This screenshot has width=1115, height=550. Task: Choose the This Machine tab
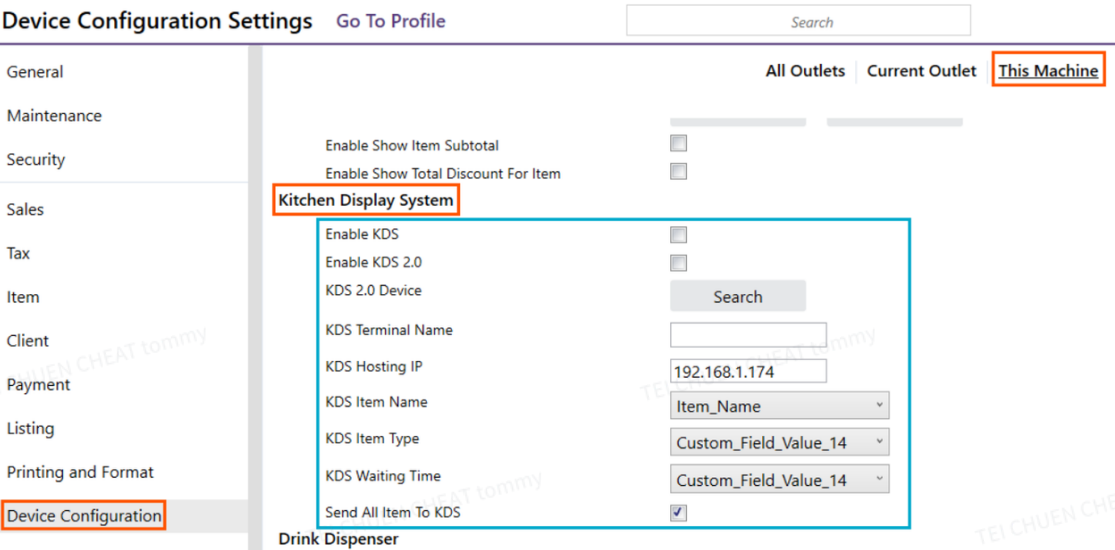1048,71
